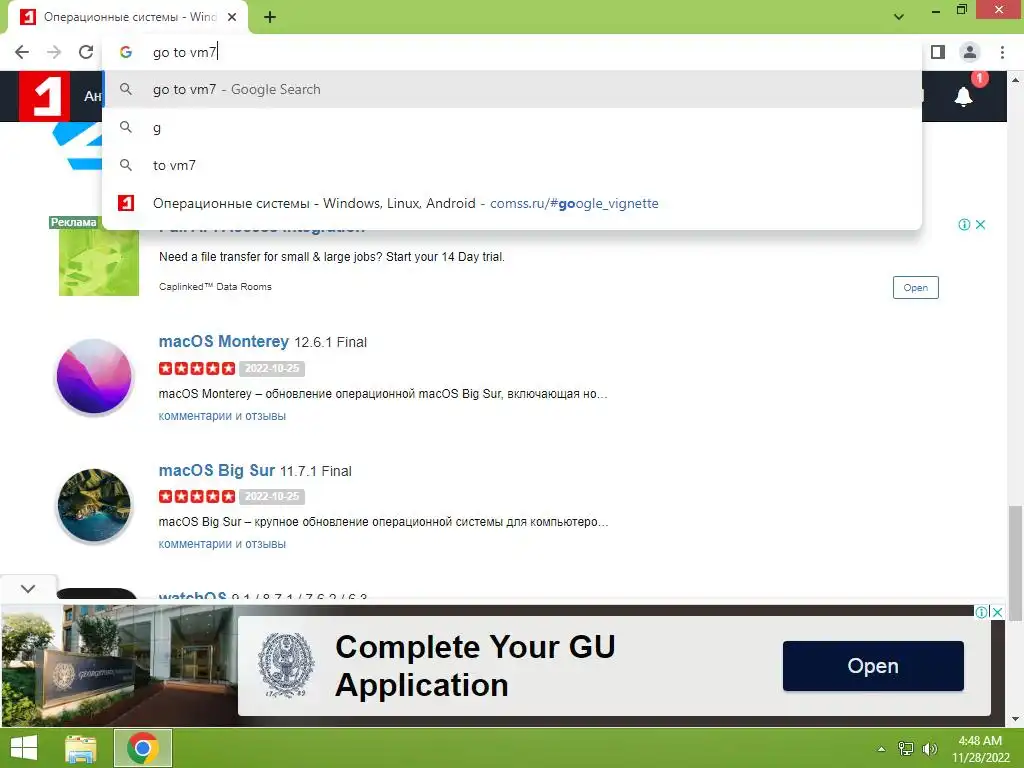Select the 'to vm7' search suggestion

(512, 165)
